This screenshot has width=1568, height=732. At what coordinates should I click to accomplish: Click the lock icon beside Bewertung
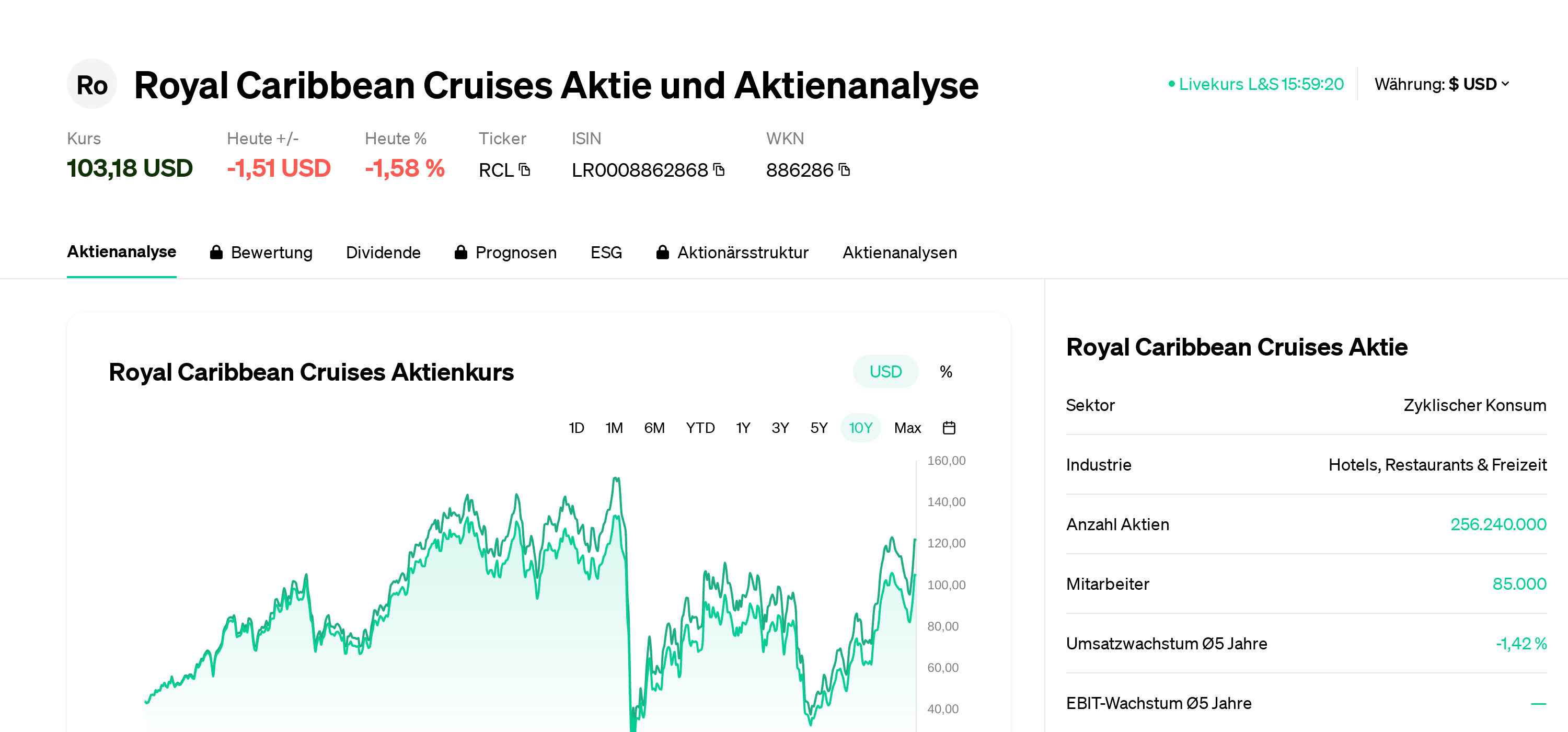(x=216, y=252)
